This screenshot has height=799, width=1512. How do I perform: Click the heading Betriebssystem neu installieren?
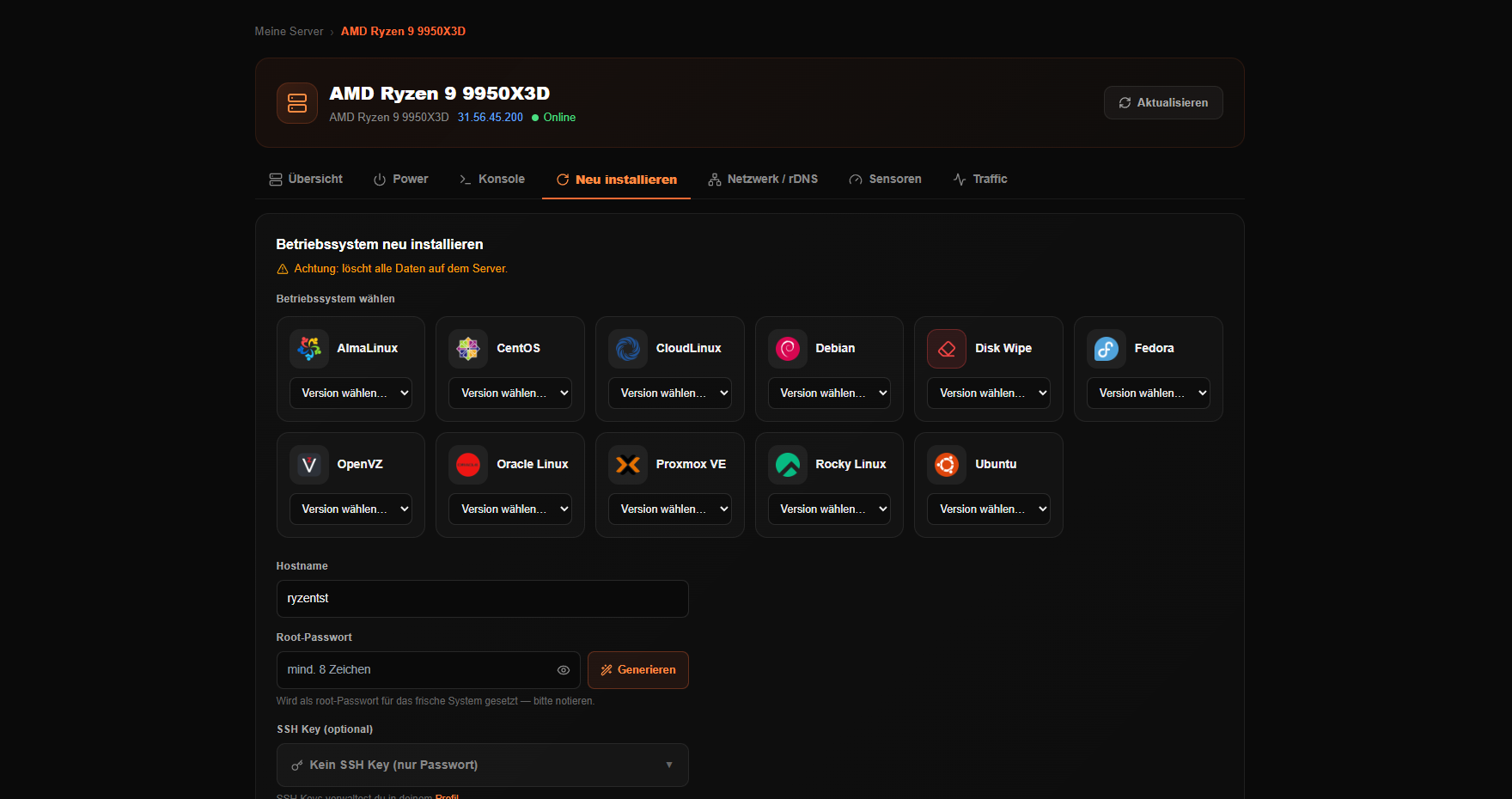pos(380,244)
